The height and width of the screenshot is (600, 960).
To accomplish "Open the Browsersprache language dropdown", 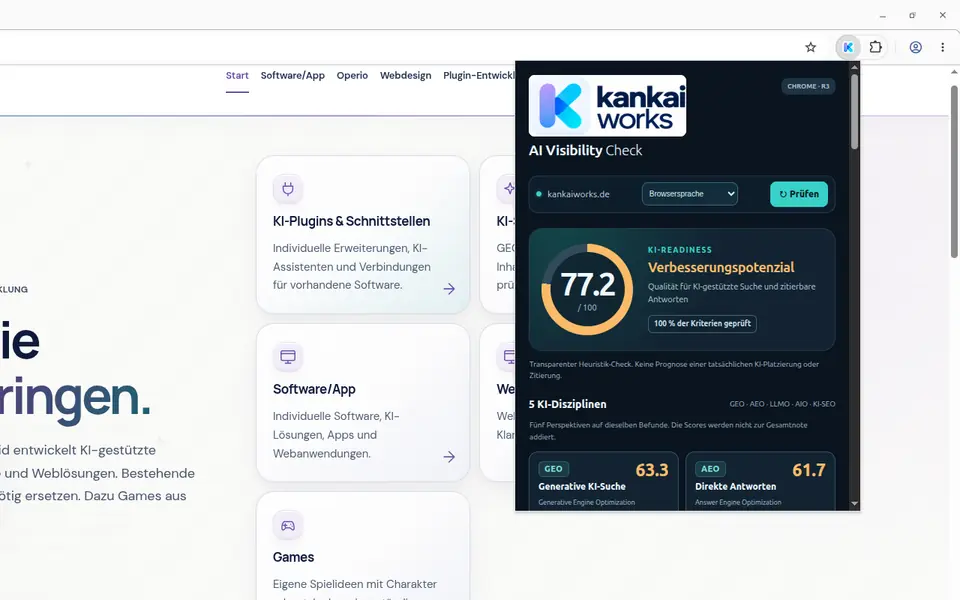I will coord(689,194).
